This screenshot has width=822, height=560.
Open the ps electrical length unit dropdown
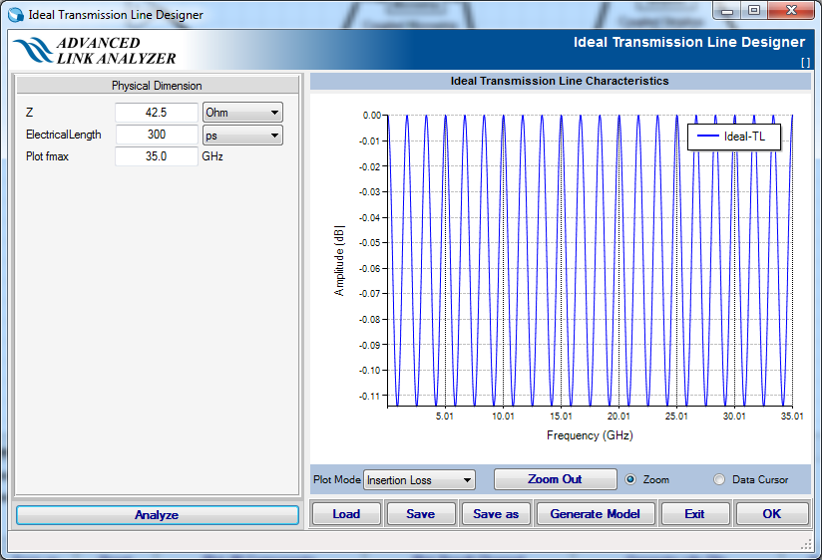coord(242,135)
